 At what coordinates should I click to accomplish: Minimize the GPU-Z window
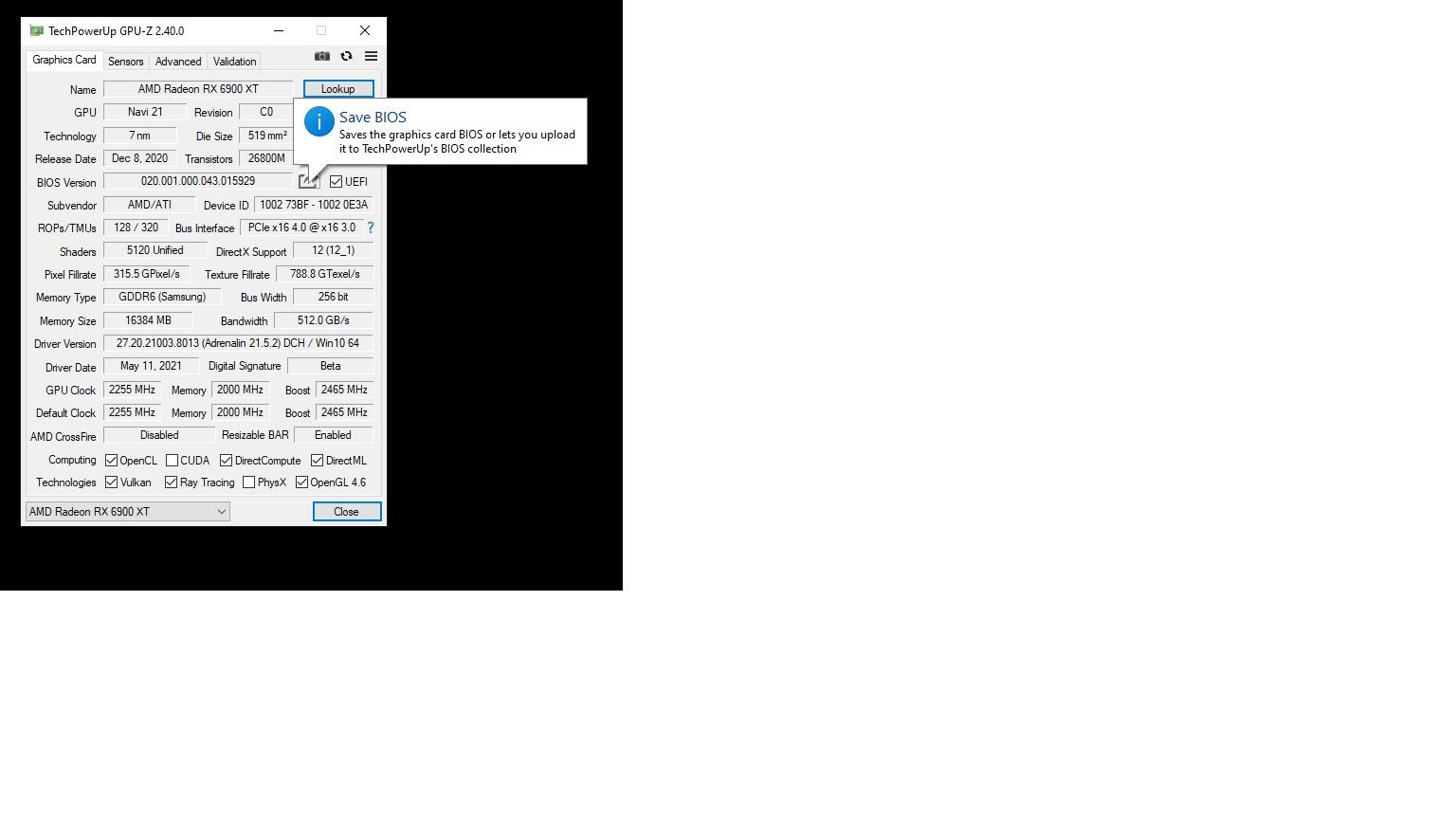[x=279, y=30]
